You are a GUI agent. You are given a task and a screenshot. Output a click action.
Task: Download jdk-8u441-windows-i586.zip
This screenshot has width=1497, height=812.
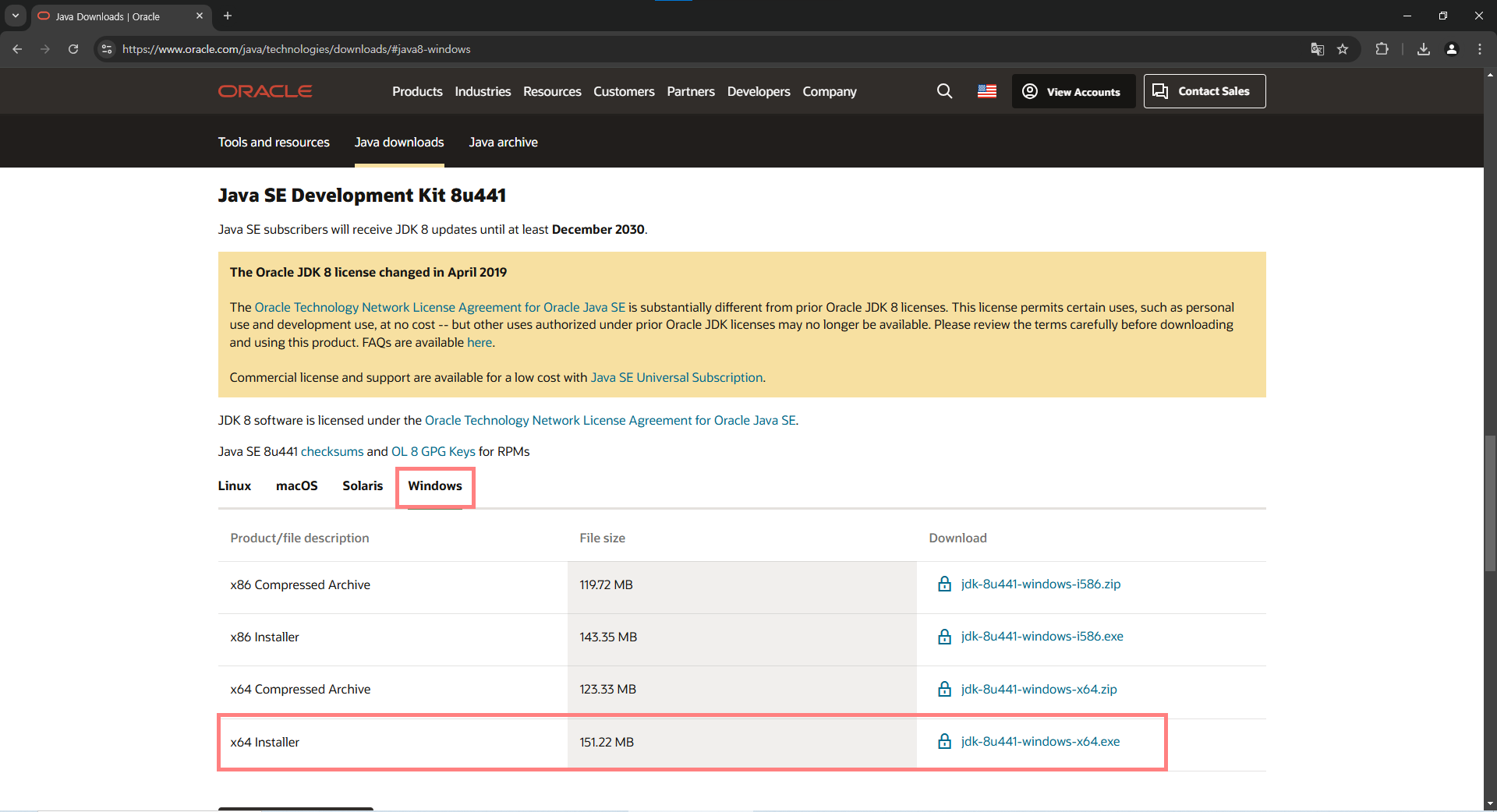[1041, 584]
